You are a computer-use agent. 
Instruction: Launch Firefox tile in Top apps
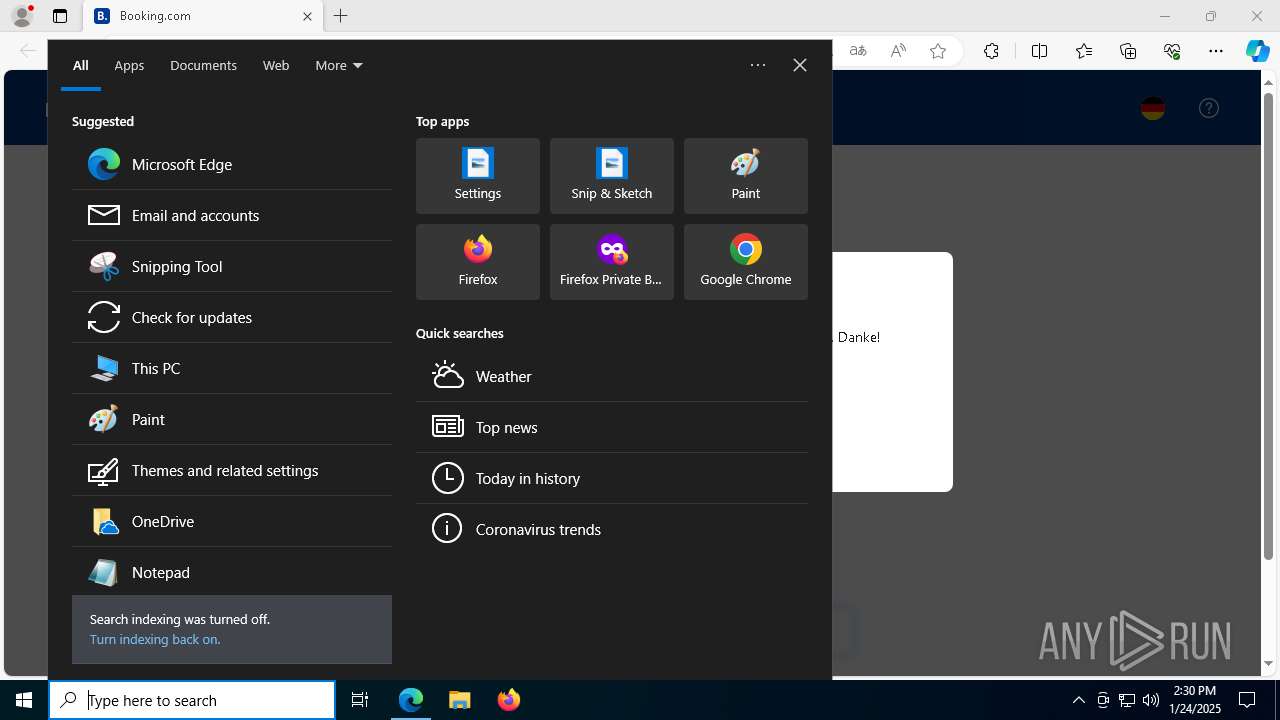(x=478, y=262)
